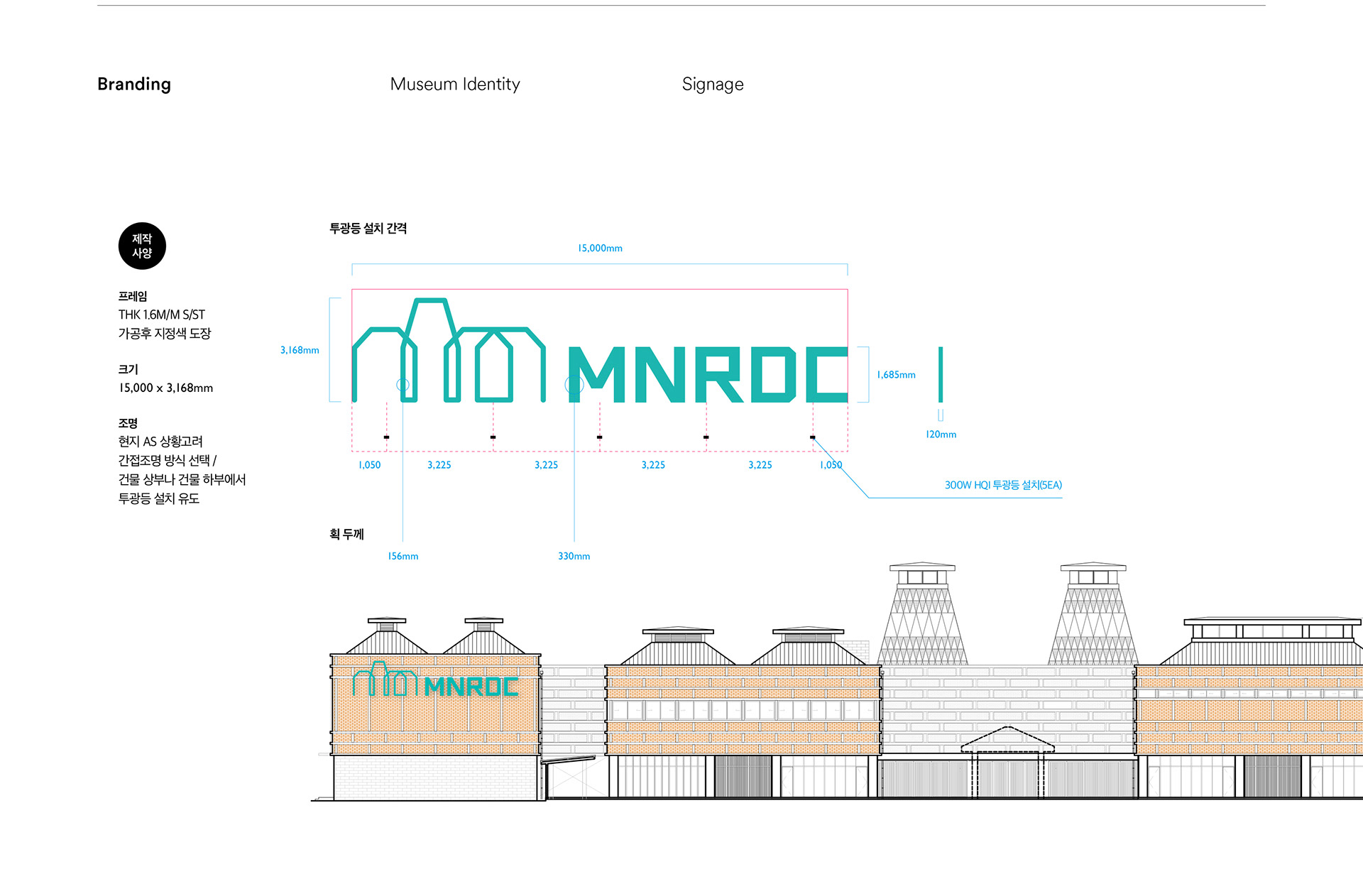Click the teal building outline logo symbol
1363x896 pixels.
click(x=449, y=353)
